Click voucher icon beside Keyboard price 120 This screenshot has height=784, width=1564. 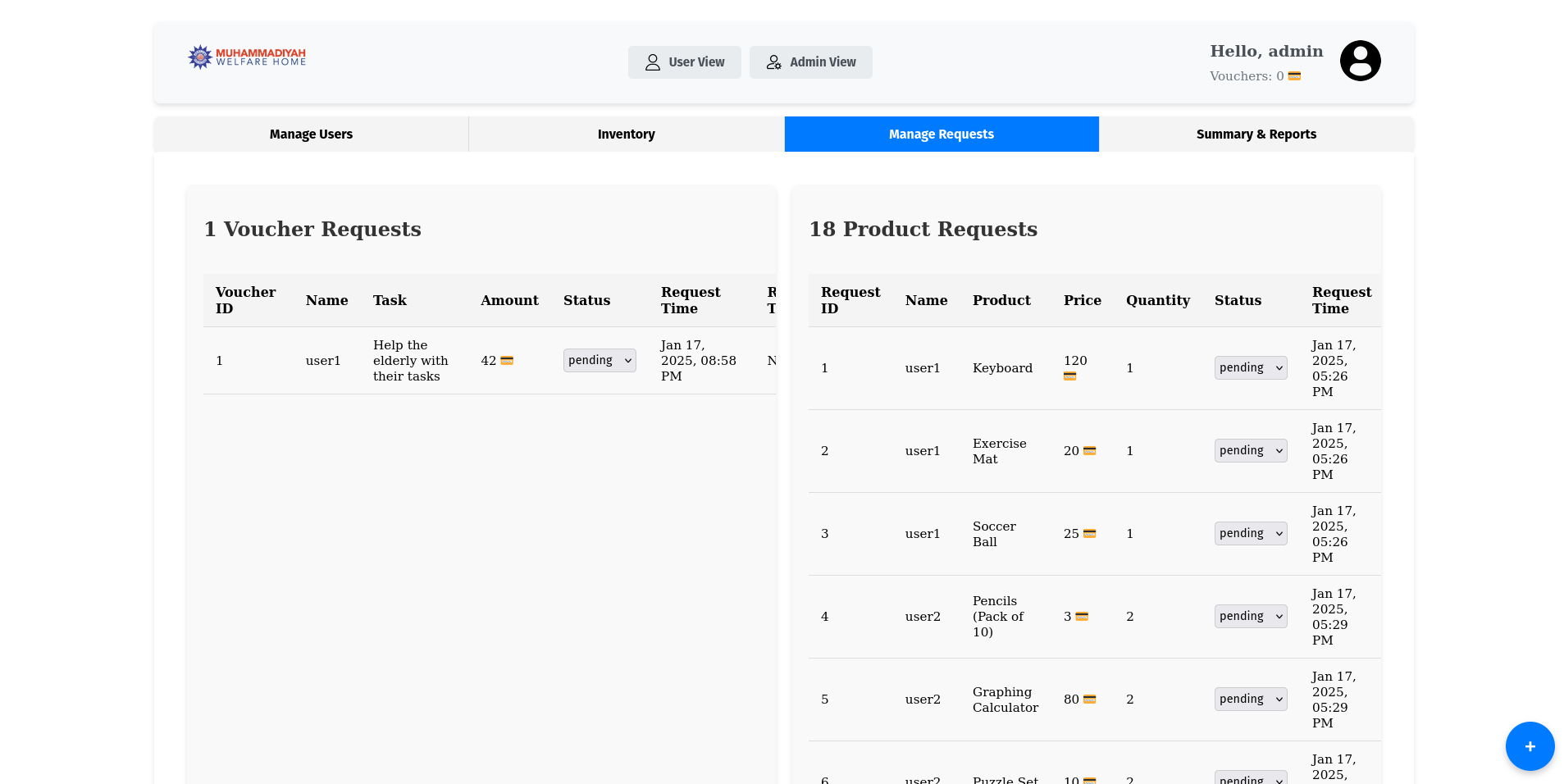tap(1069, 376)
